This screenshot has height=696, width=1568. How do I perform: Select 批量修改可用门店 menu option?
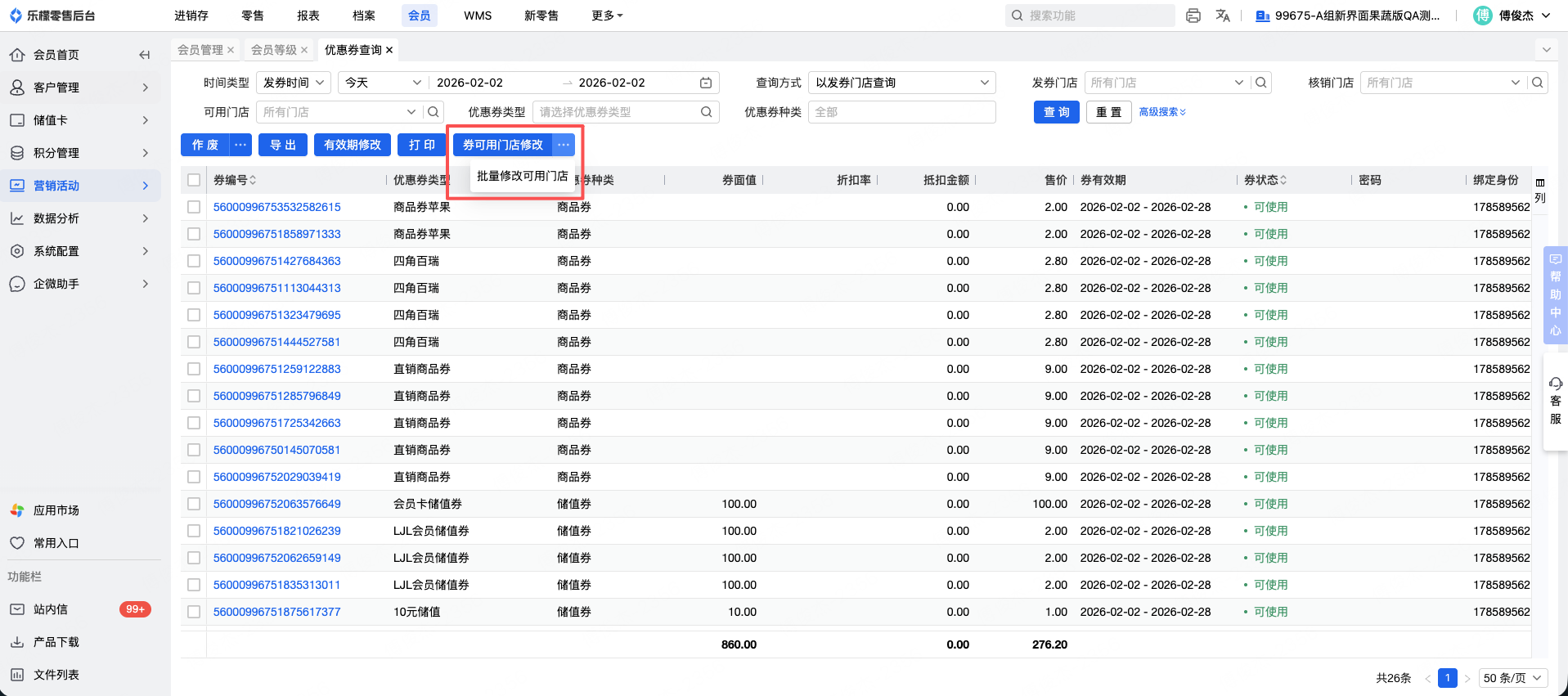522,176
